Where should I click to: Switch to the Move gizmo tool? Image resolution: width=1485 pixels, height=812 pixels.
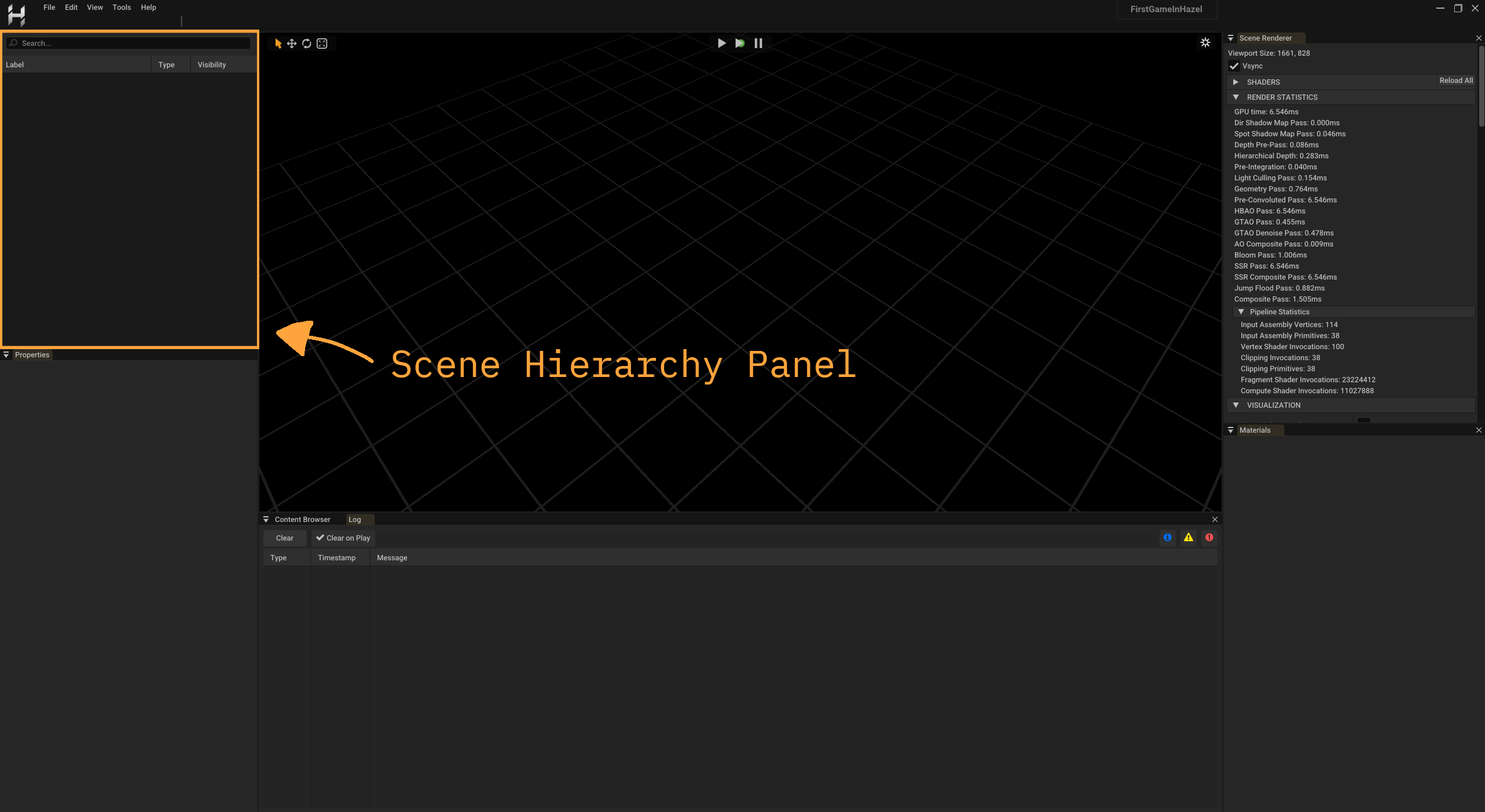click(292, 43)
